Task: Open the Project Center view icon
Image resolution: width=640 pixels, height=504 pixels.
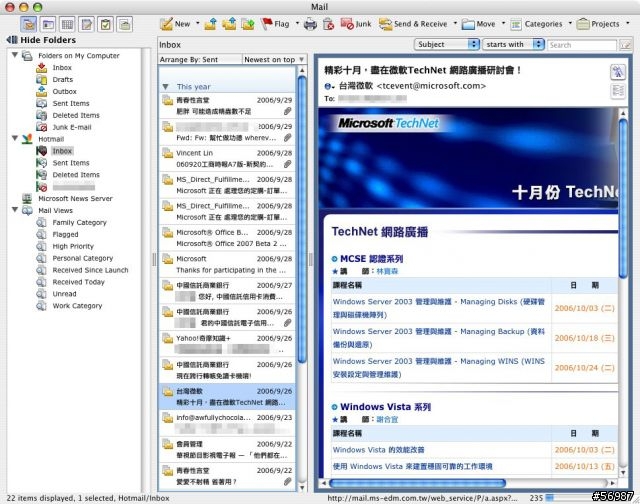Action: 124,24
